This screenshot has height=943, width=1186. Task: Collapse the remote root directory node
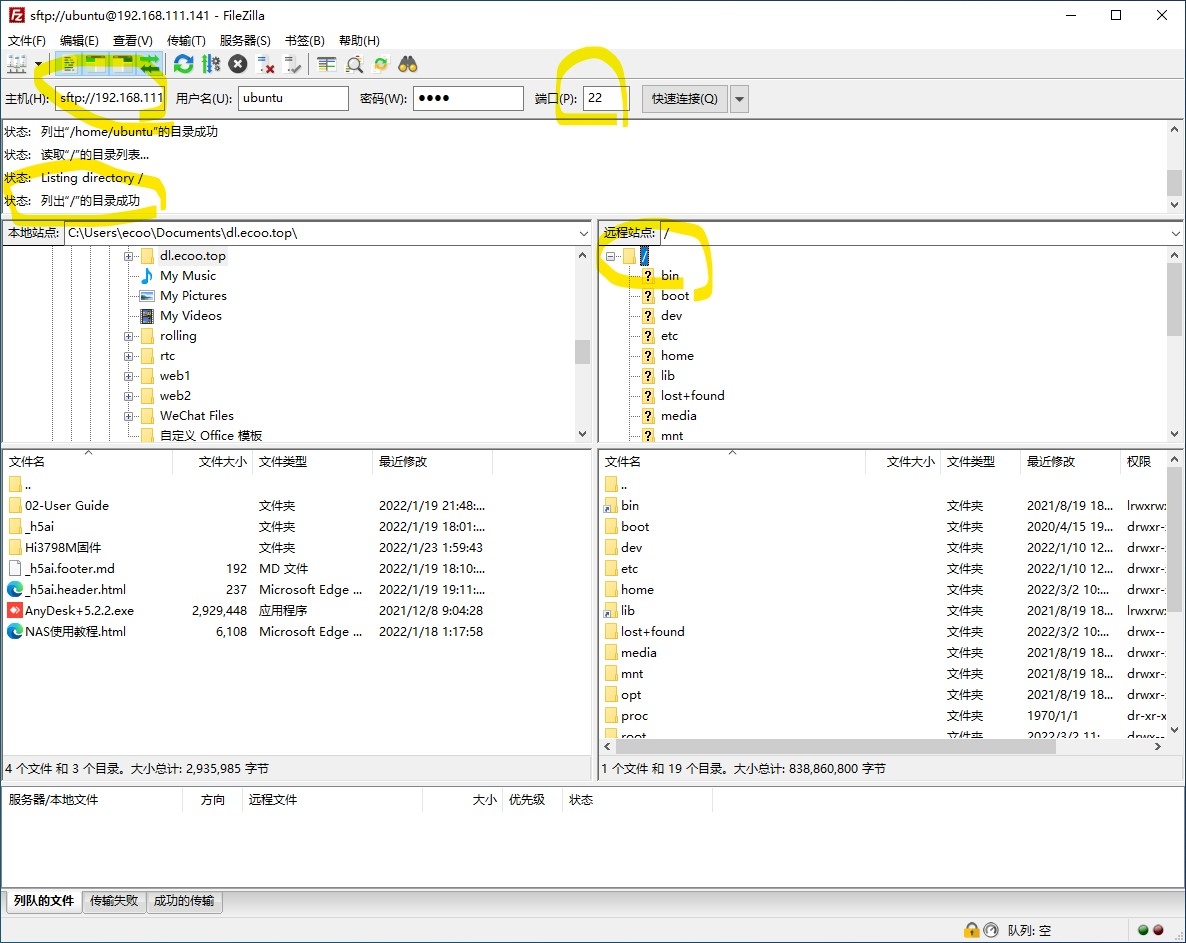pyautogui.click(x=610, y=256)
